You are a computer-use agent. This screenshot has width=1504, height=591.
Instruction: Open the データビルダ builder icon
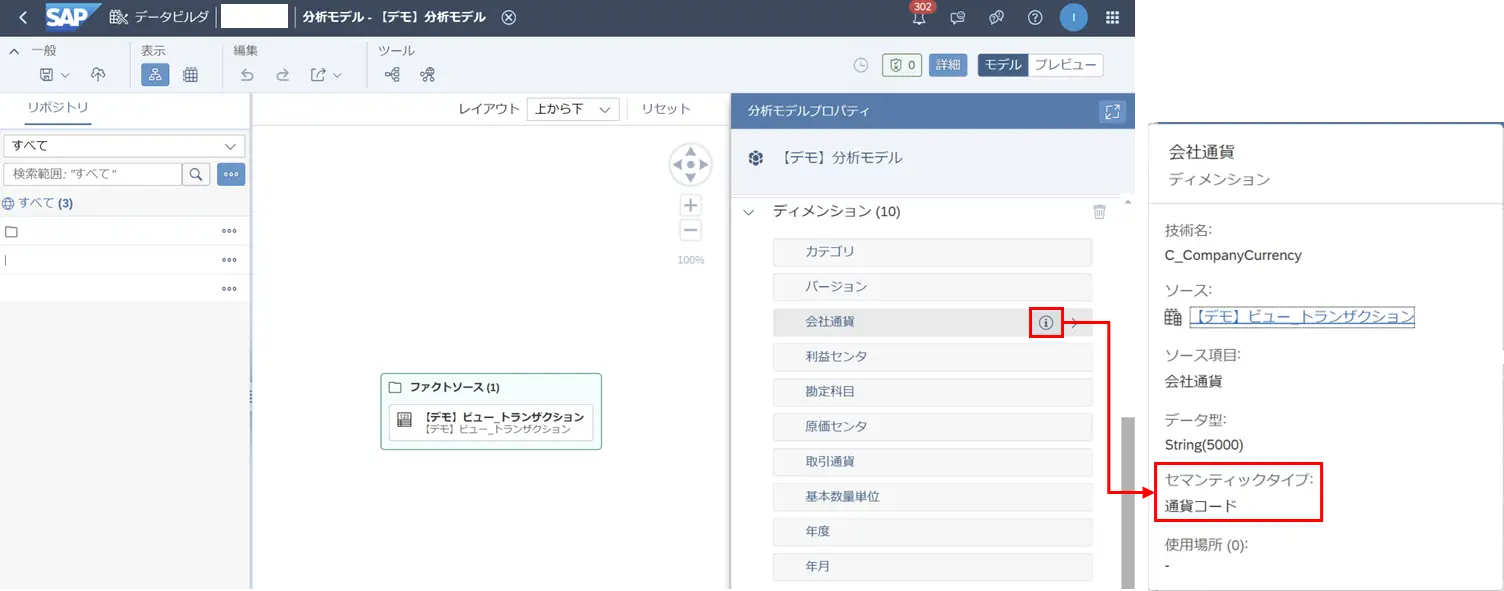(119, 17)
